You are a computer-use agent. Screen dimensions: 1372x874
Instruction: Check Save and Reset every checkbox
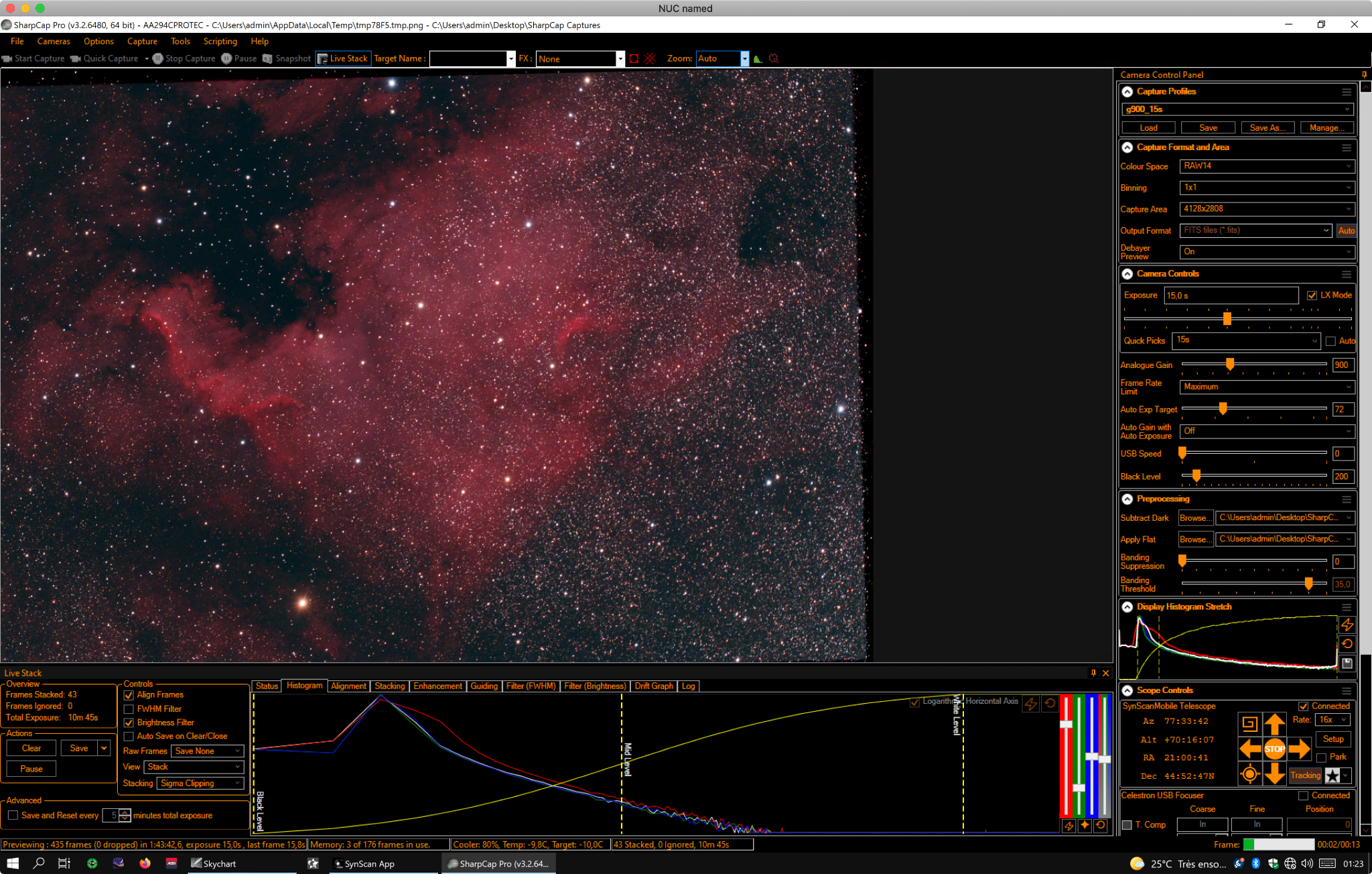pyautogui.click(x=13, y=815)
